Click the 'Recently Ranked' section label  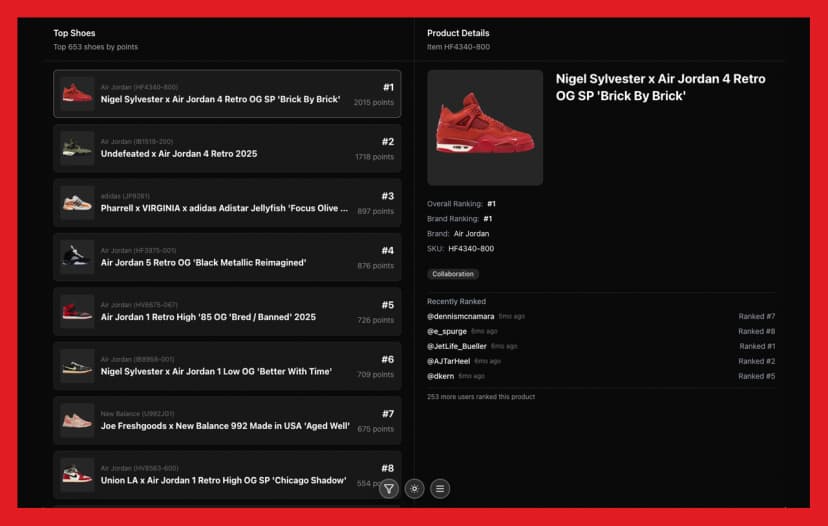click(456, 302)
